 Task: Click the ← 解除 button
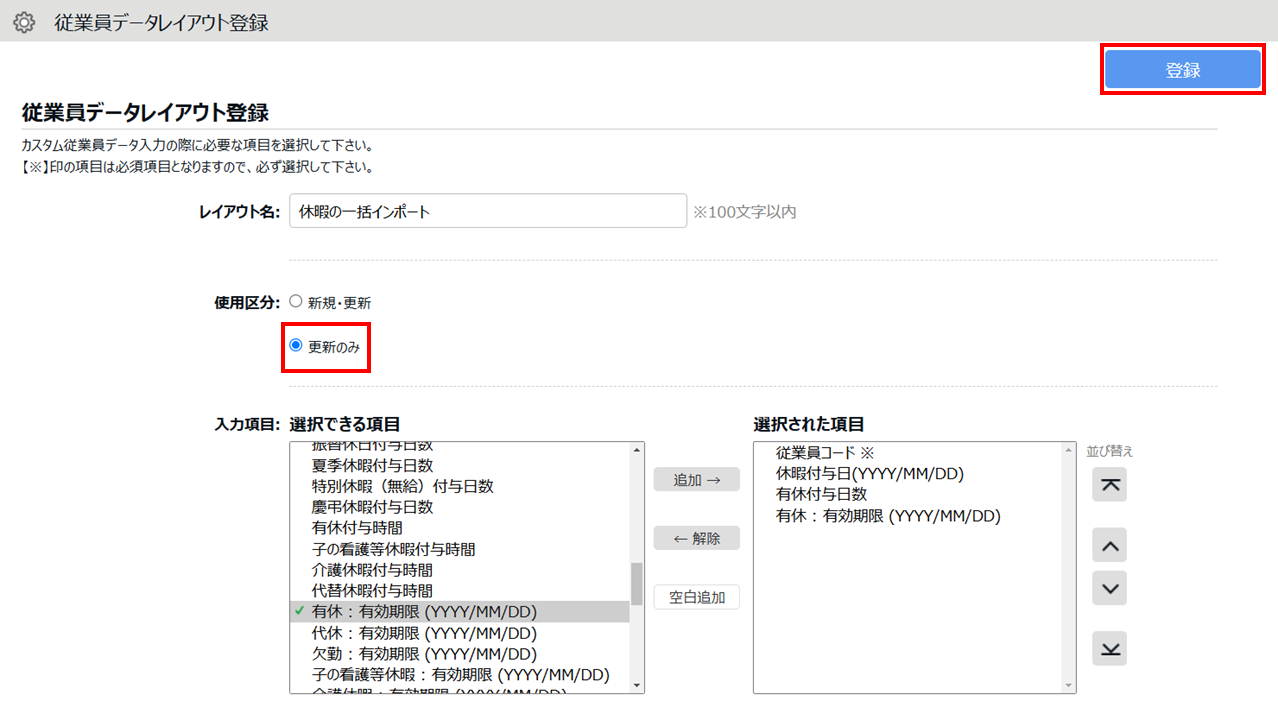point(697,538)
